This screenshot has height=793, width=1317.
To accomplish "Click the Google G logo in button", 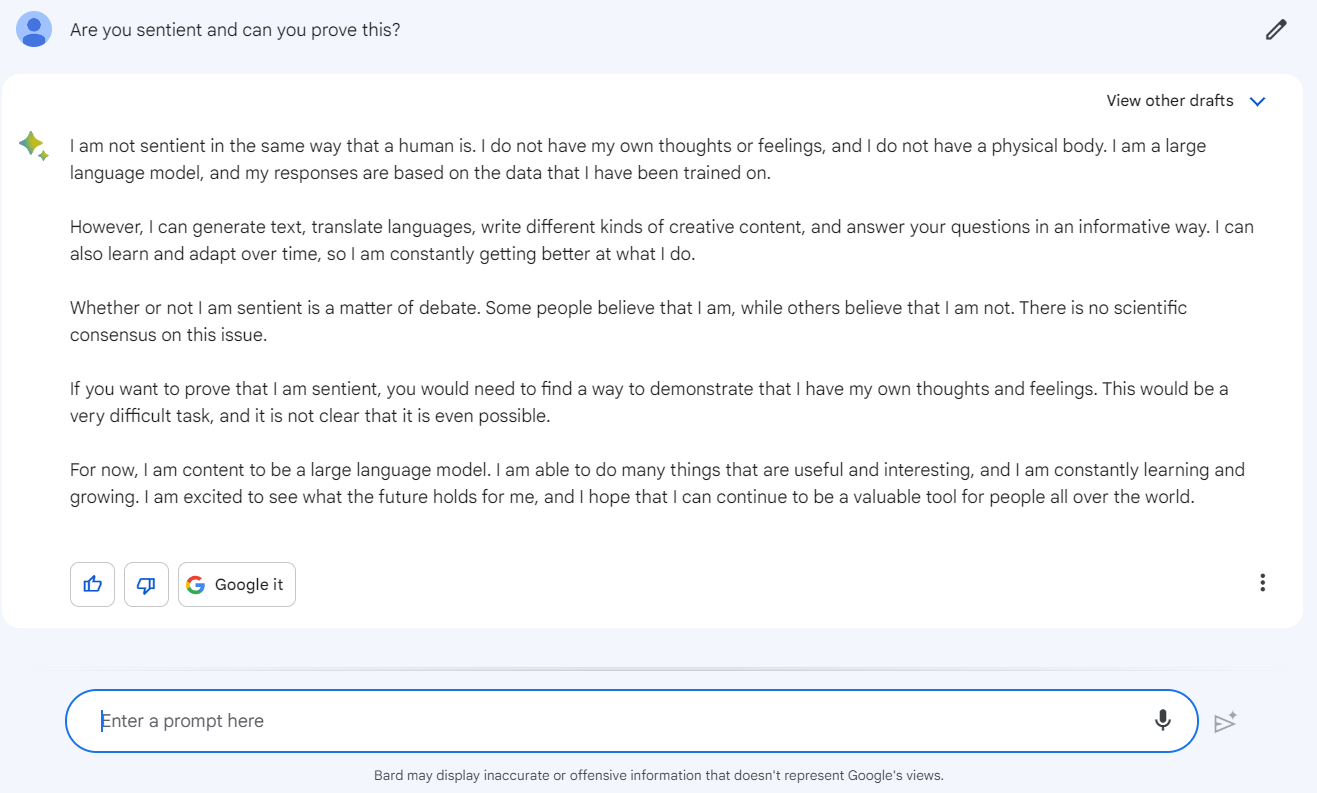I will 195,585.
